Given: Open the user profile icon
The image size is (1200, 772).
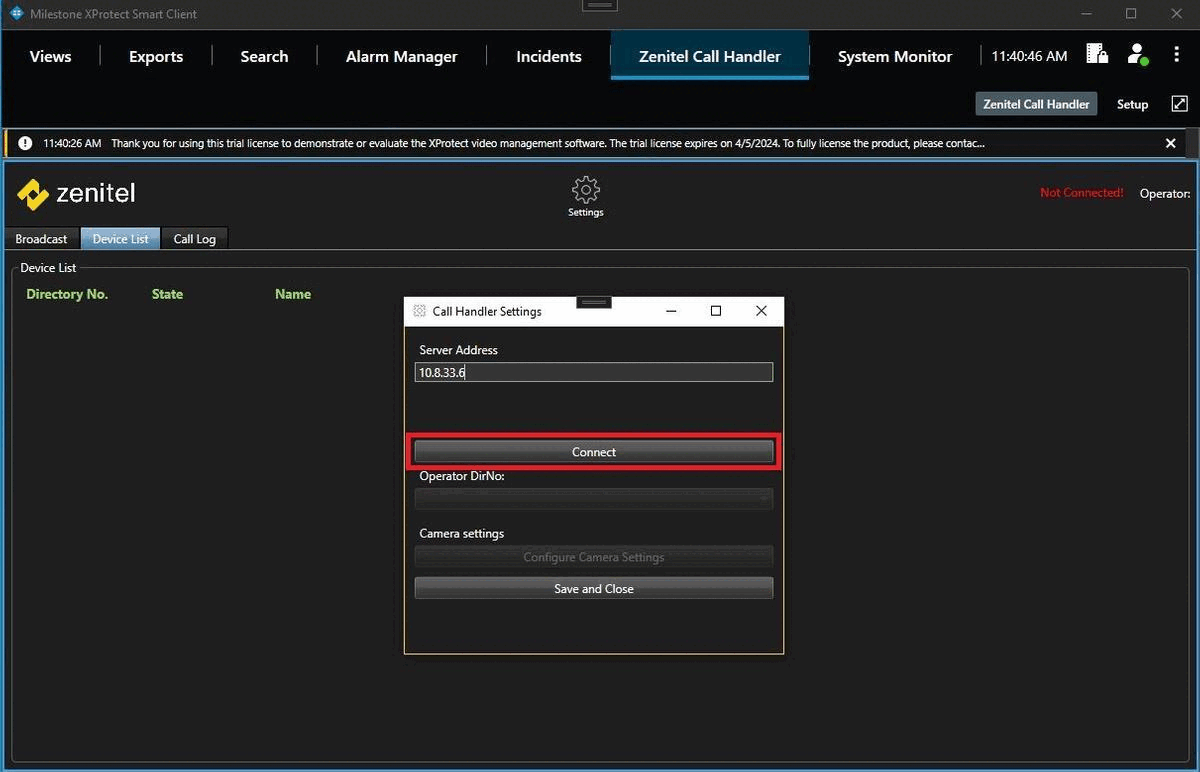Looking at the screenshot, I should (x=1138, y=56).
